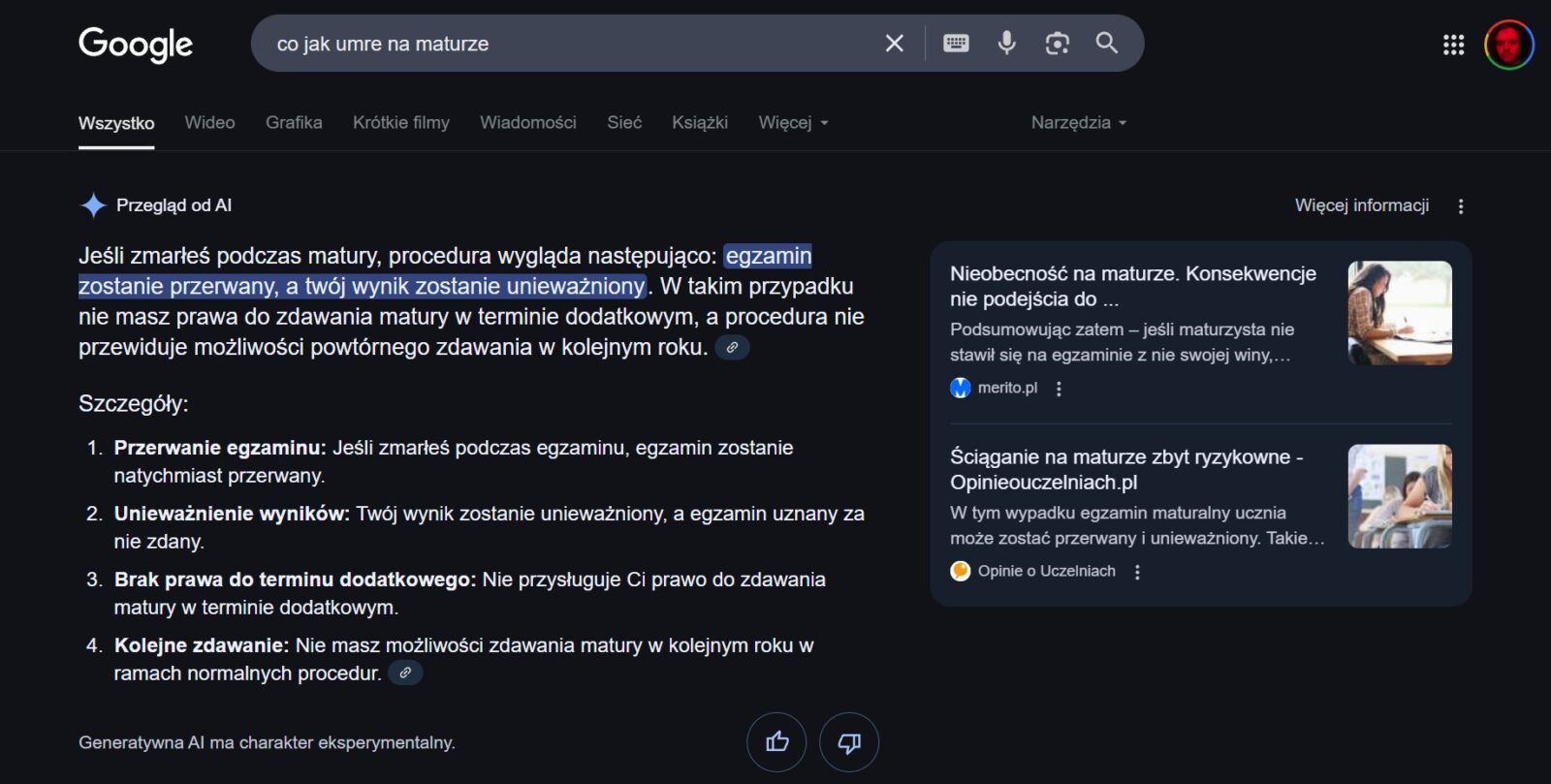Click in the search box text field

[x=572, y=44]
